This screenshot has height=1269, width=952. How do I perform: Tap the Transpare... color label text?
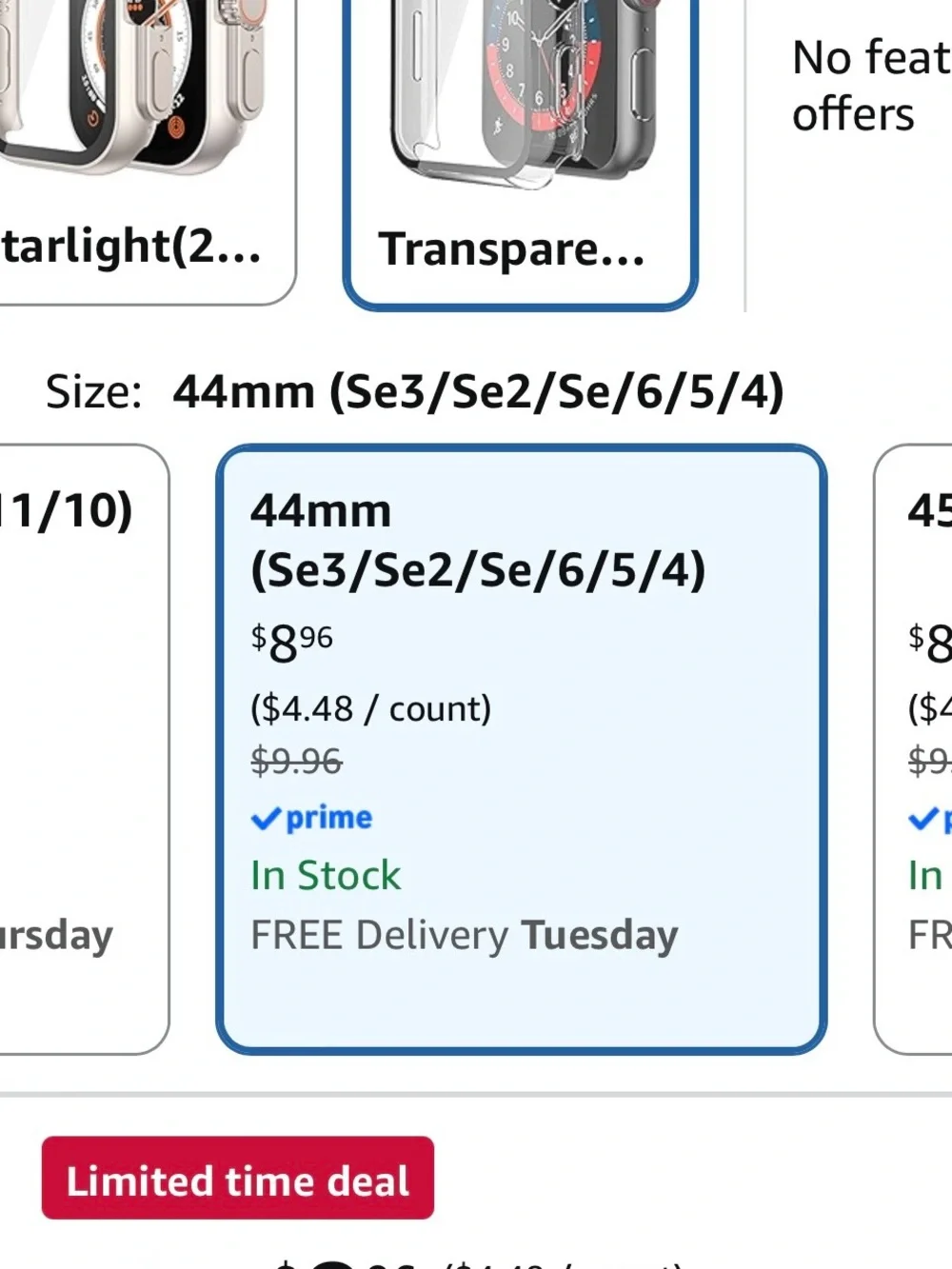(x=512, y=249)
